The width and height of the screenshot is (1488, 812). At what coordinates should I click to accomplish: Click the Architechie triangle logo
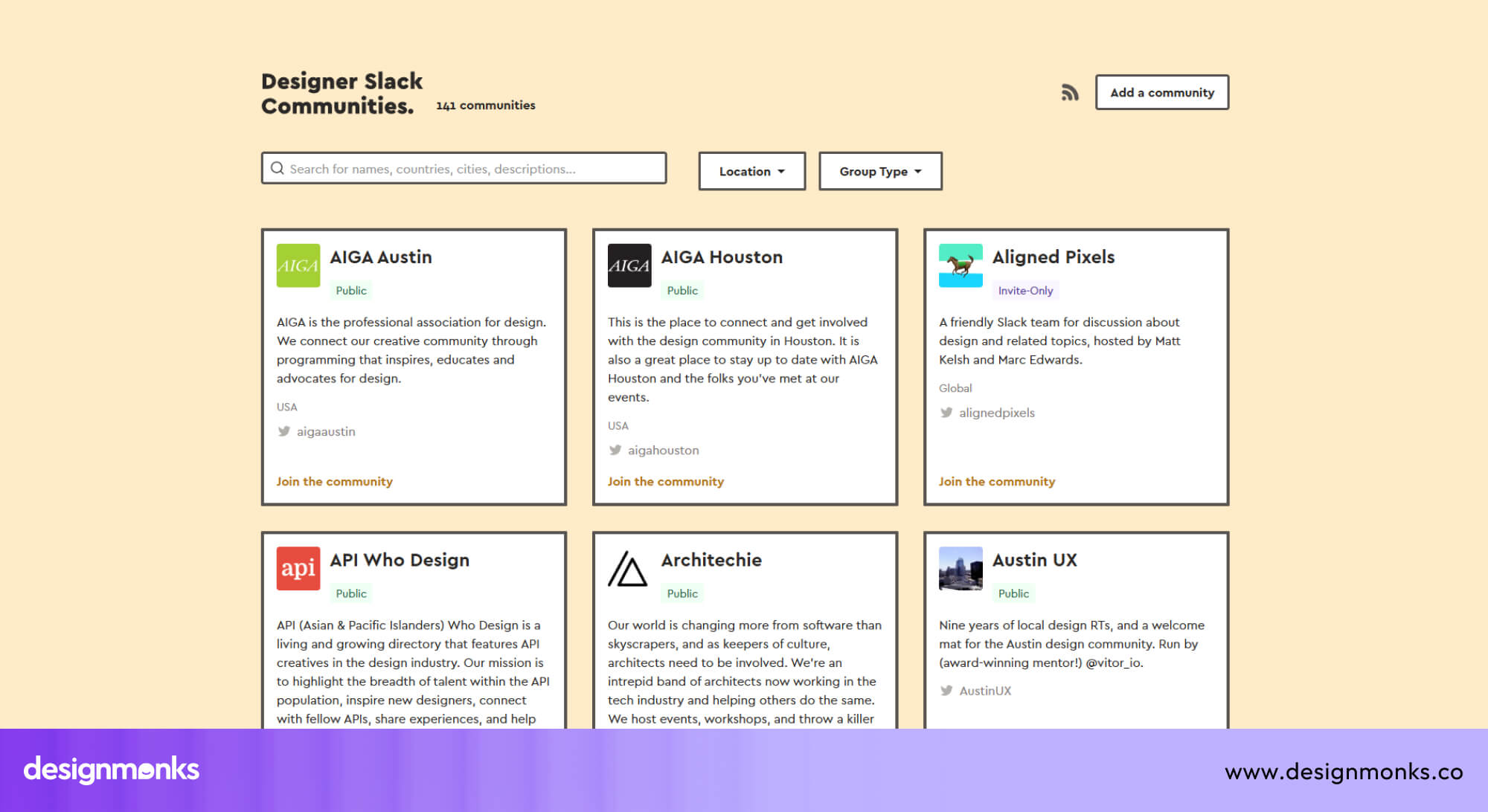(x=629, y=568)
